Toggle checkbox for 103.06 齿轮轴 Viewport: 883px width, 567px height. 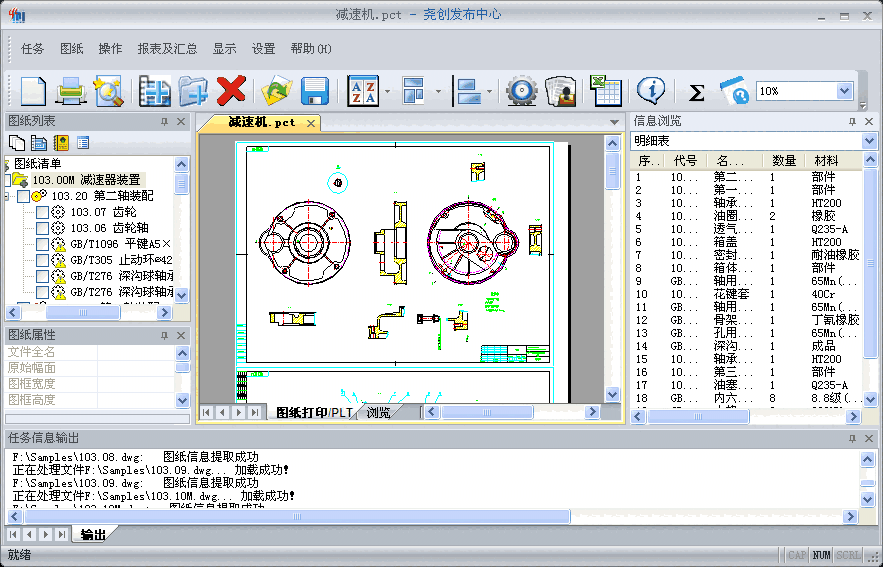[x=42, y=229]
